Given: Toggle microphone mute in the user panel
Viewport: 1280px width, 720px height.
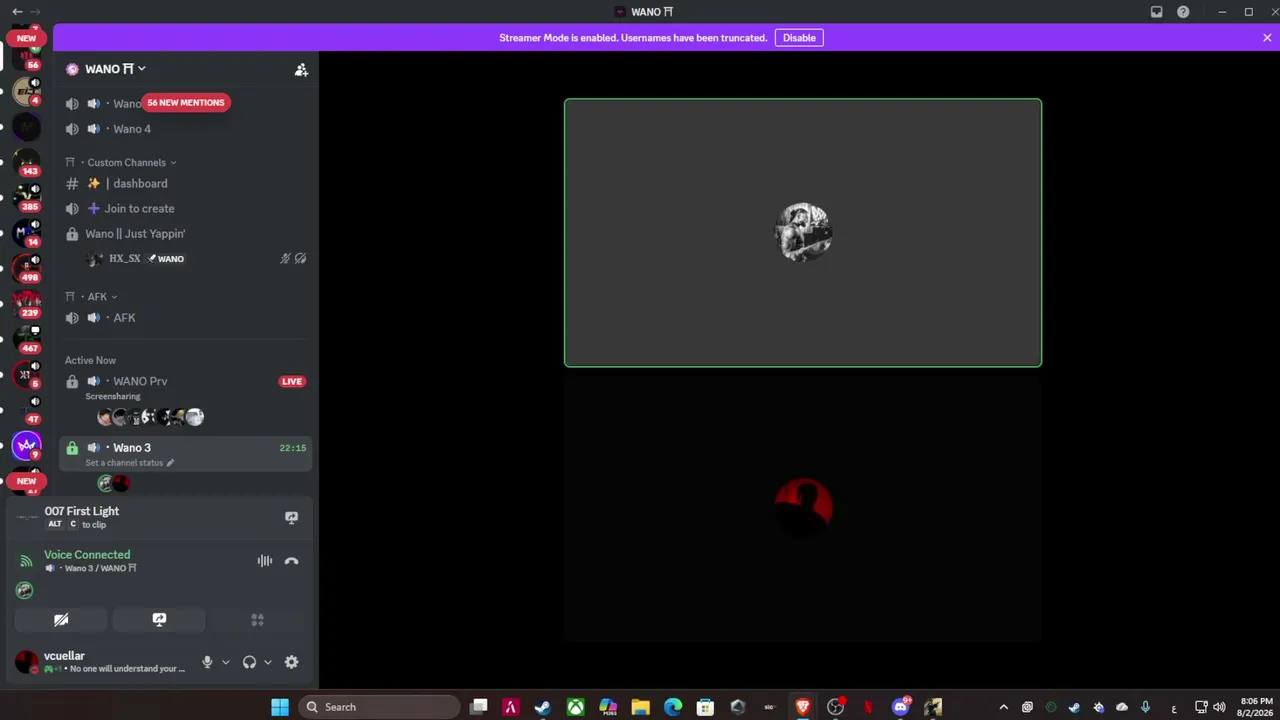Looking at the screenshot, I should (x=208, y=662).
